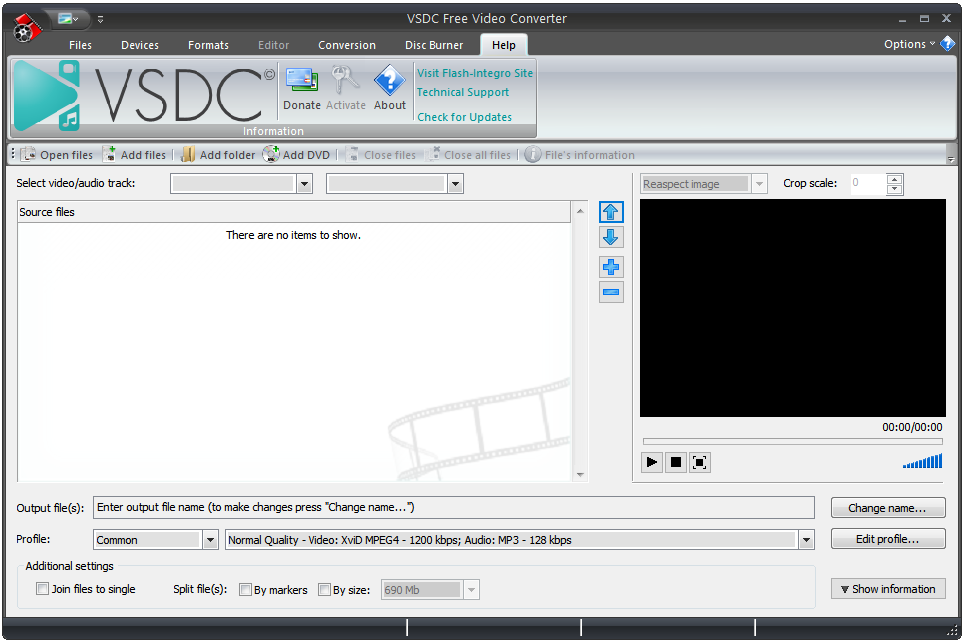The image size is (965, 642).
Task: Click the preview seek bar
Action: point(792,441)
